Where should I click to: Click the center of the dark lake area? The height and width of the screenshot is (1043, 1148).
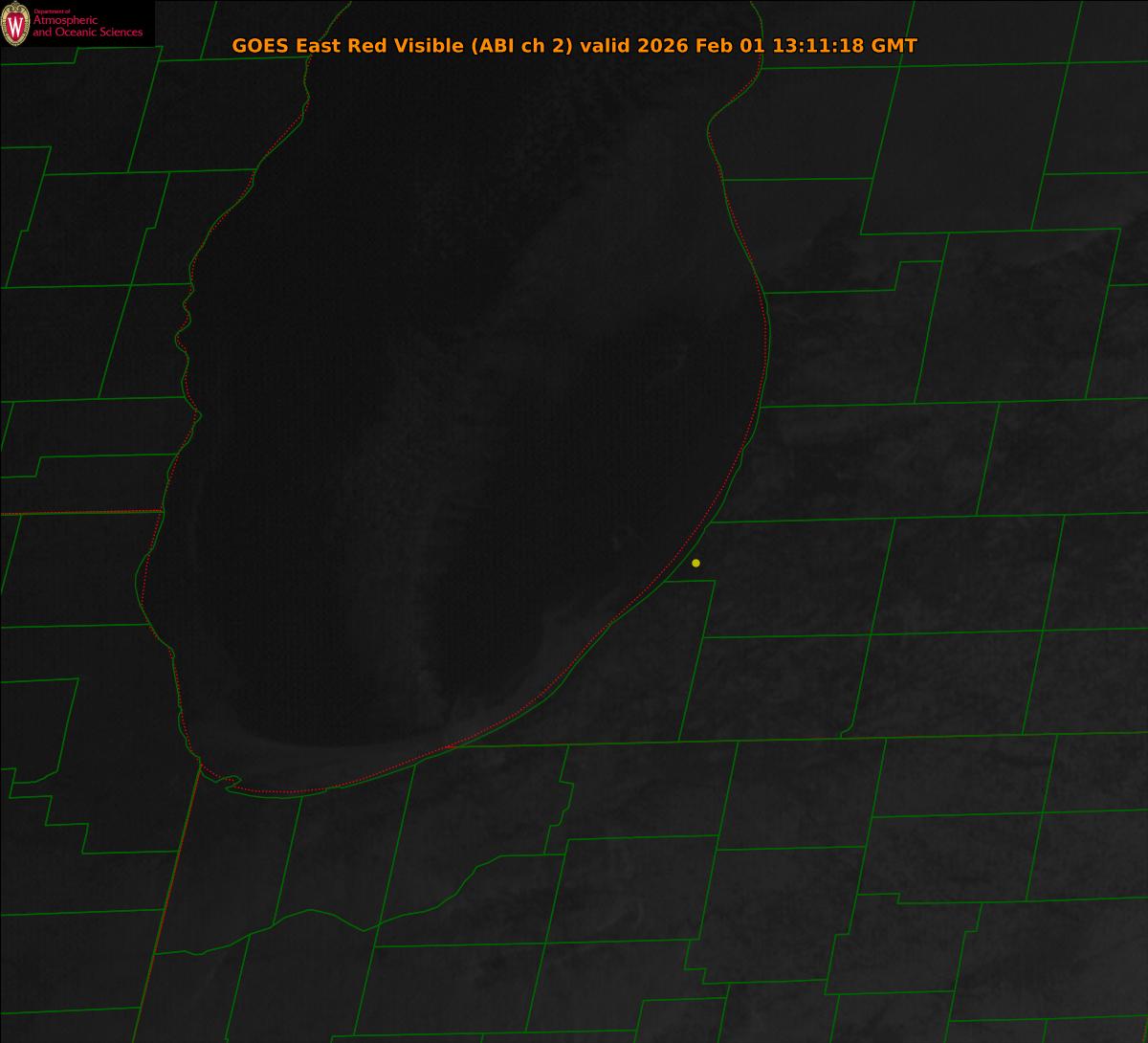point(459,431)
